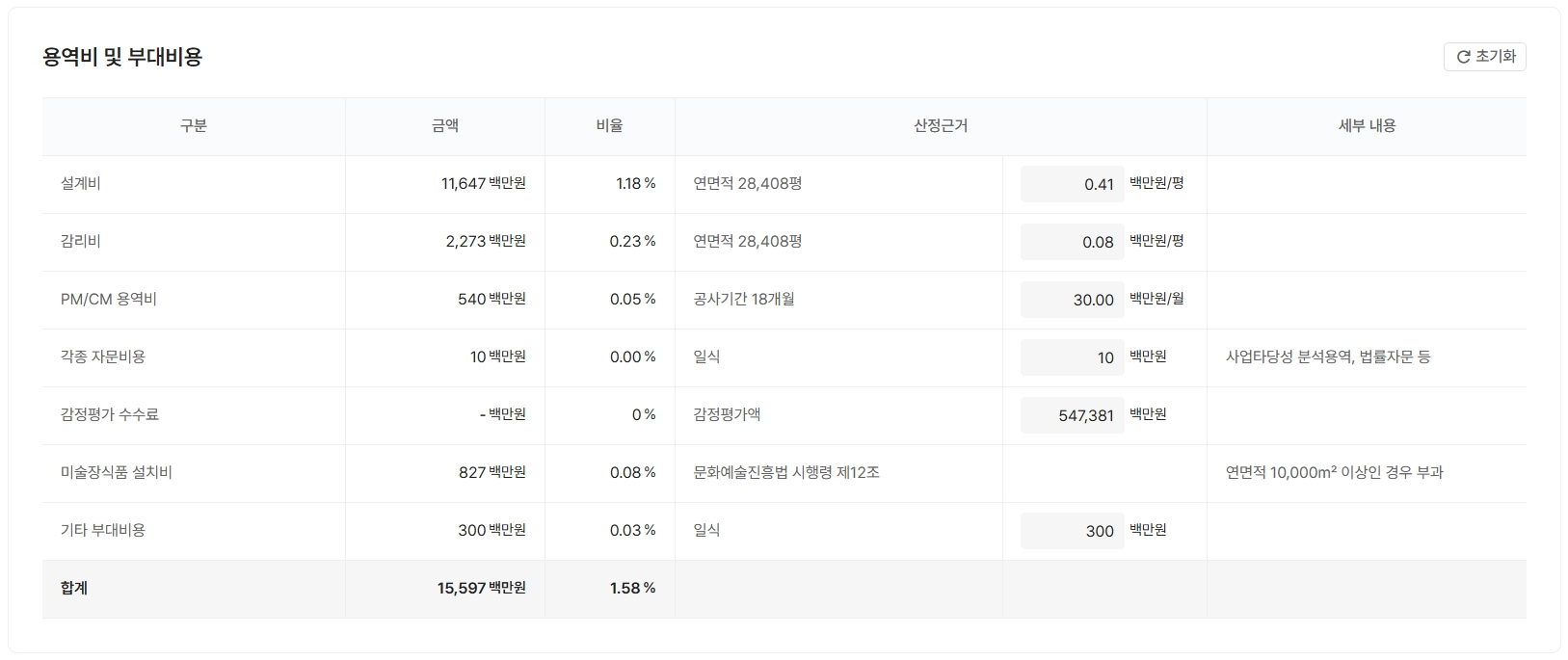Select the 비율 column header
Image resolution: width=1568 pixels, height=660 pixels.
pyautogui.click(x=610, y=125)
